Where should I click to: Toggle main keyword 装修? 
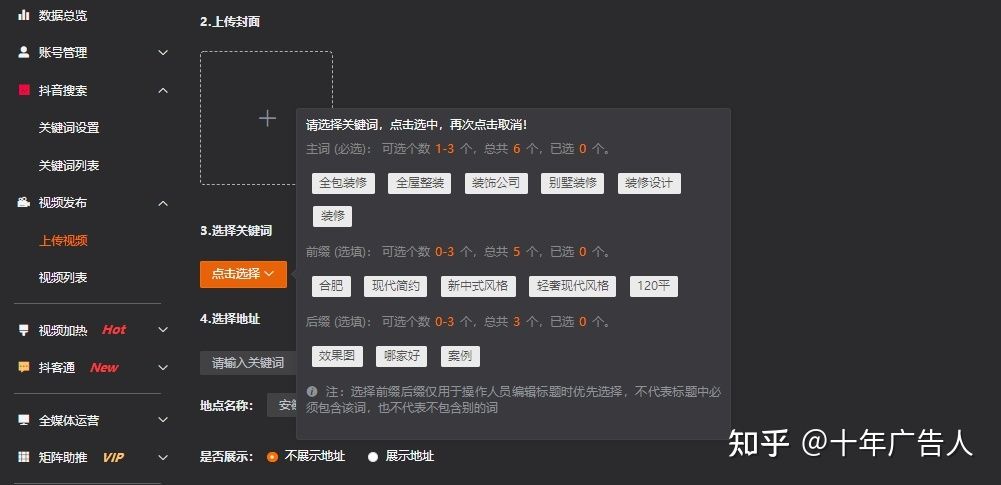(x=333, y=216)
